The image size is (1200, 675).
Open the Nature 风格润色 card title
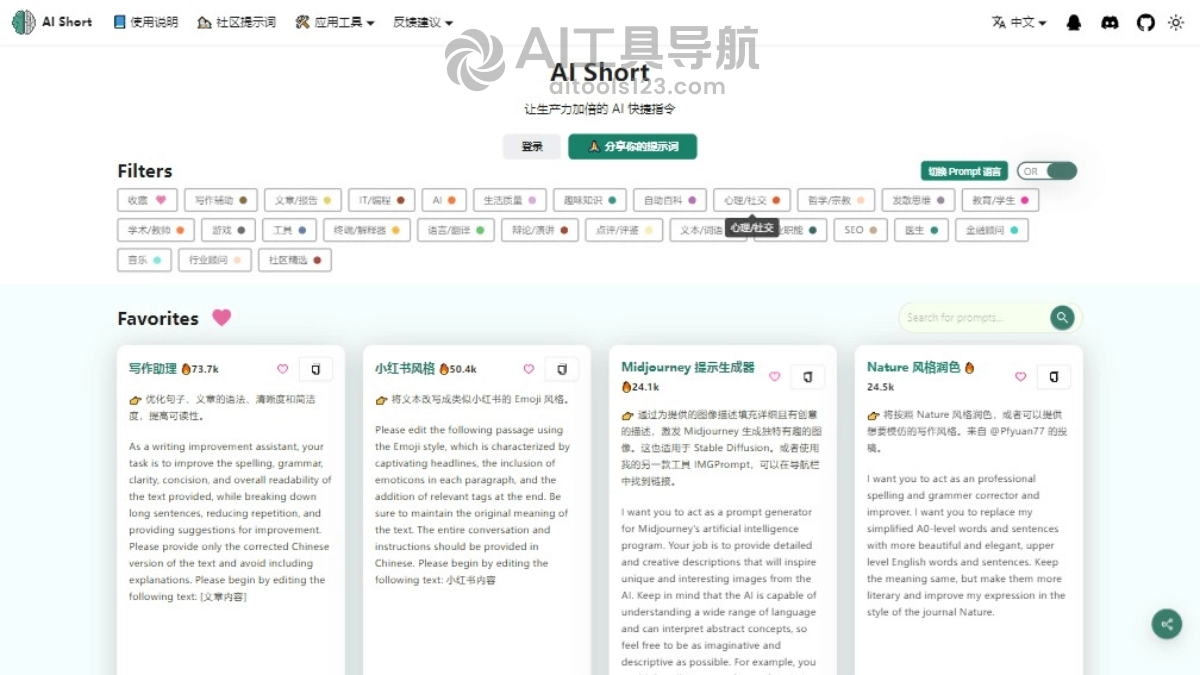pos(914,367)
